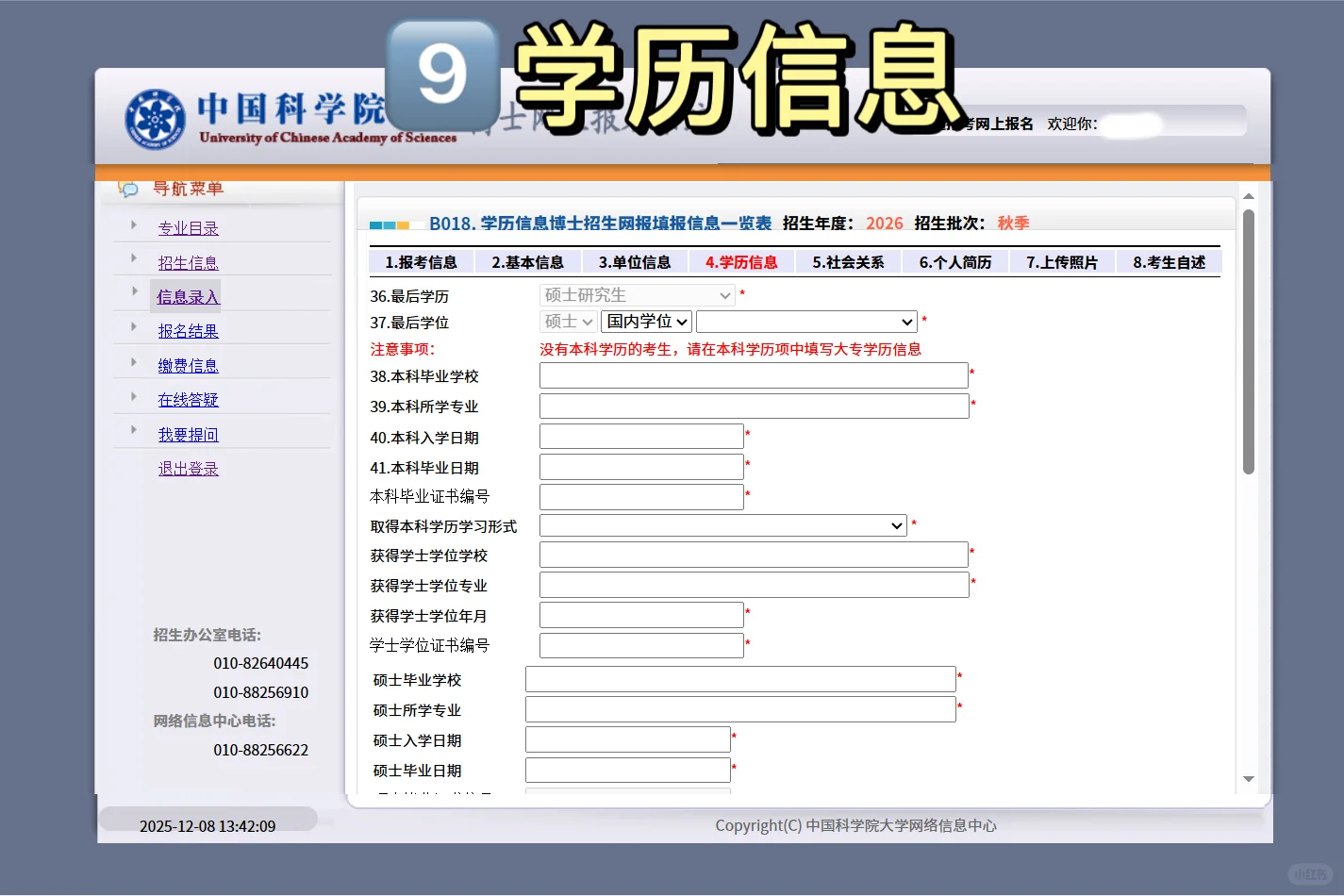
Task: Click the 我要提问 sidebar link
Action: pyautogui.click(x=188, y=433)
